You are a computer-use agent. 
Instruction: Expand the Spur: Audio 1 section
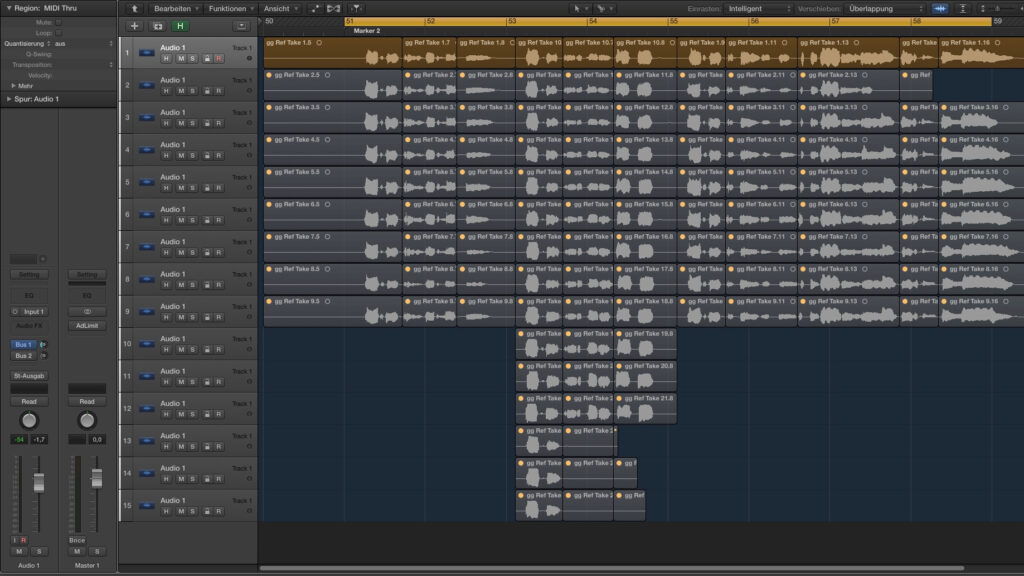[x=8, y=99]
